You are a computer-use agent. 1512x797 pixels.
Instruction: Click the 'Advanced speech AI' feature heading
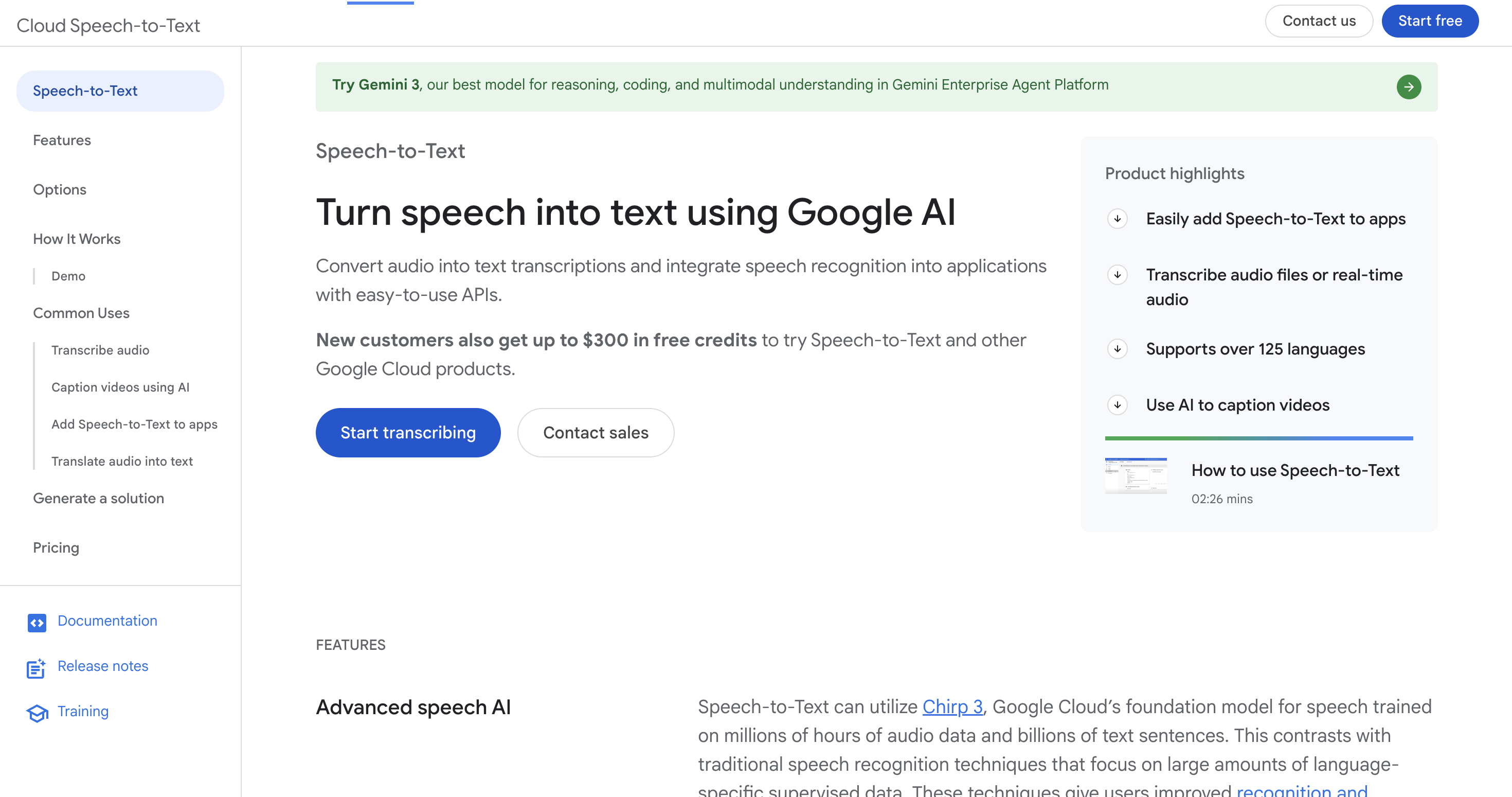(x=413, y=707)
